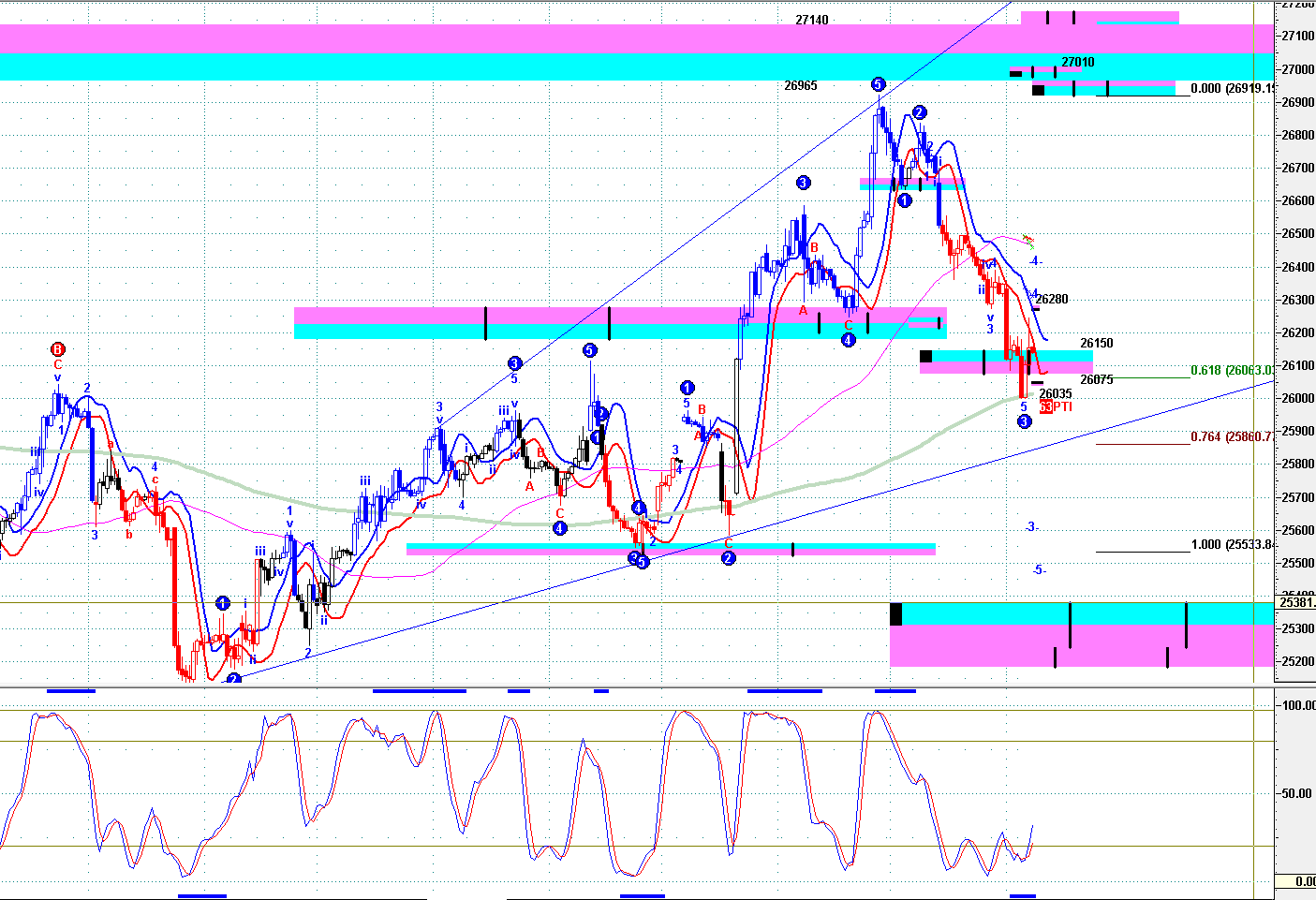This screenshot has width=1316, height=900.
Task: Click the black square on the 25381 cyan zone
Action: [x=895, y=614]
